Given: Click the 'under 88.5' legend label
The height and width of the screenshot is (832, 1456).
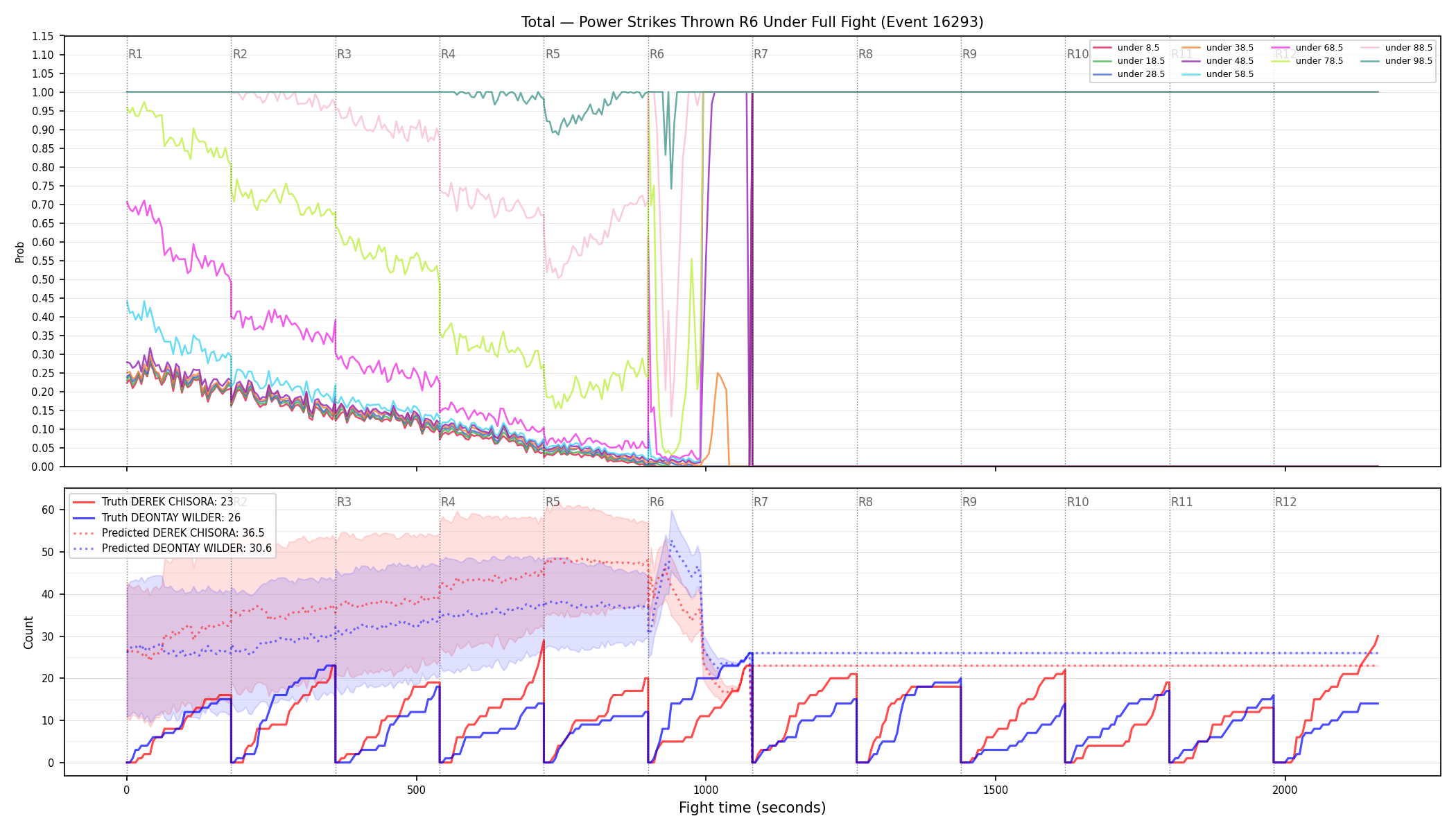Looking at the screenshot, I should click(1409, 48).
